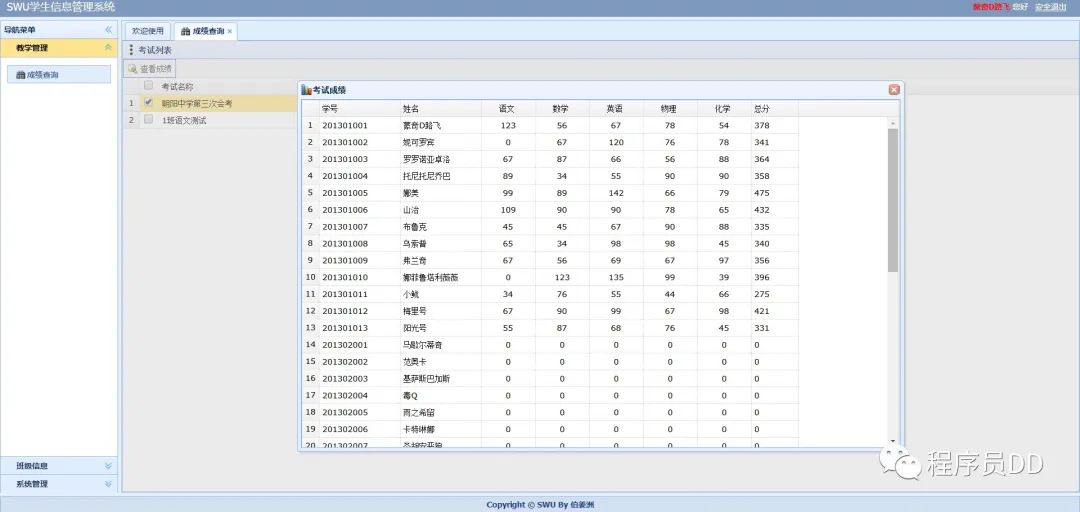This screenshot has width=1080, height=512.
Task: Select student ID 201302003
Action: 345,379
